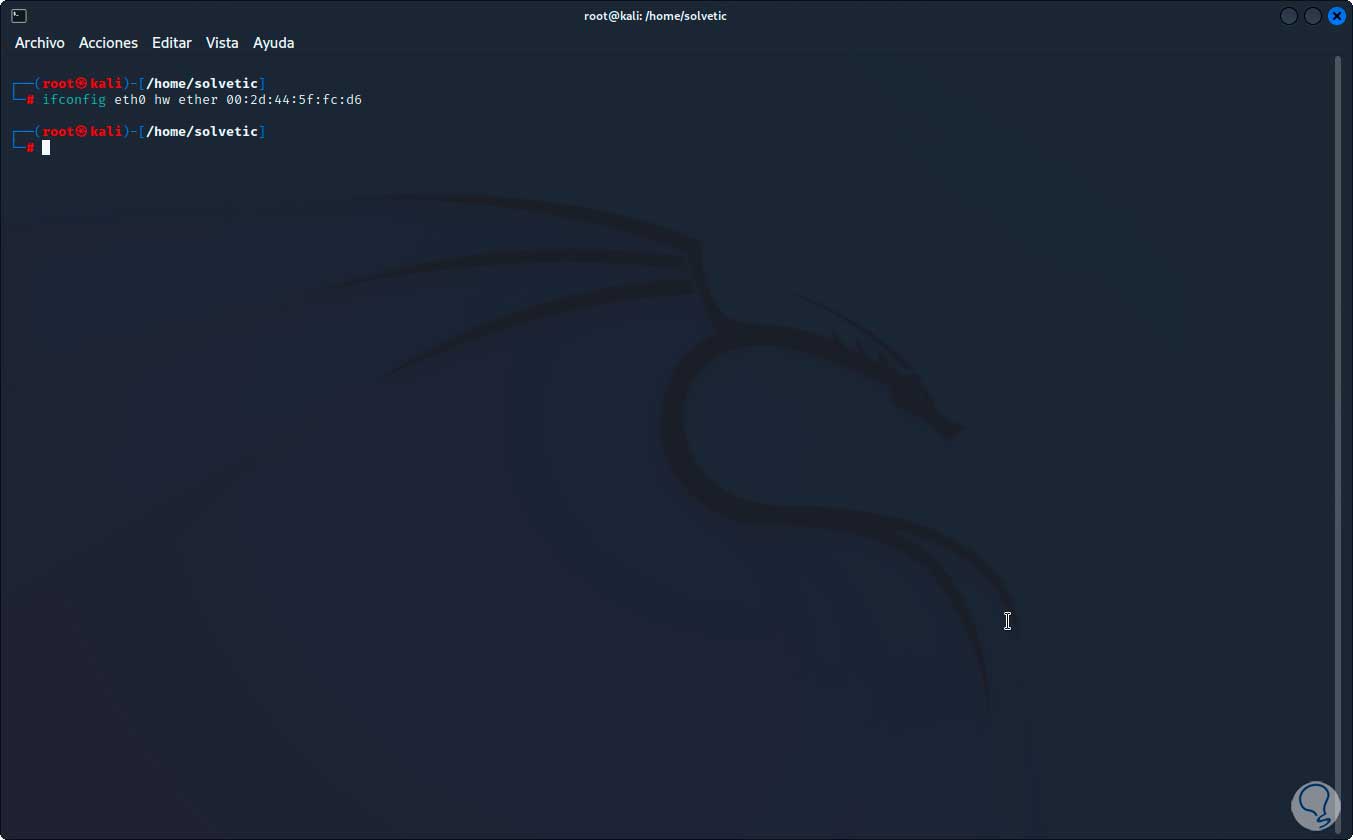Place the cursor at the empty command prompt
The width and height of the screenshot is (1353, 840).
tap(46, 148)
